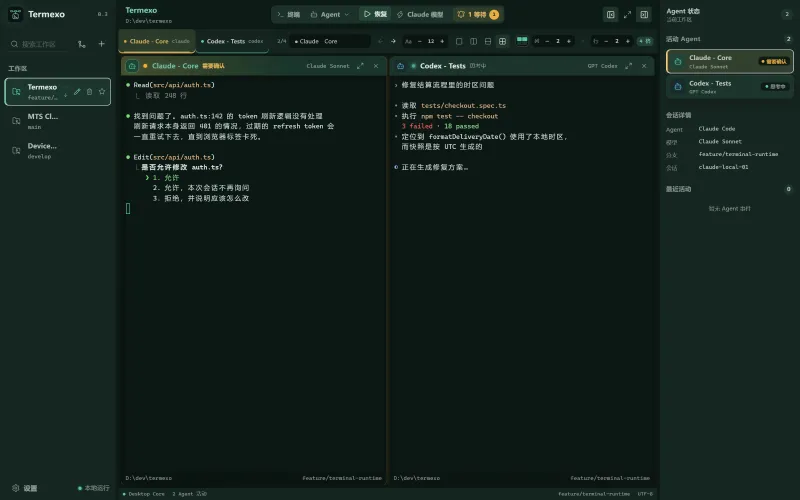The image size is (800, 500).
Task: Choose option 3 reject with explanation
Action: tap(201, 198)
